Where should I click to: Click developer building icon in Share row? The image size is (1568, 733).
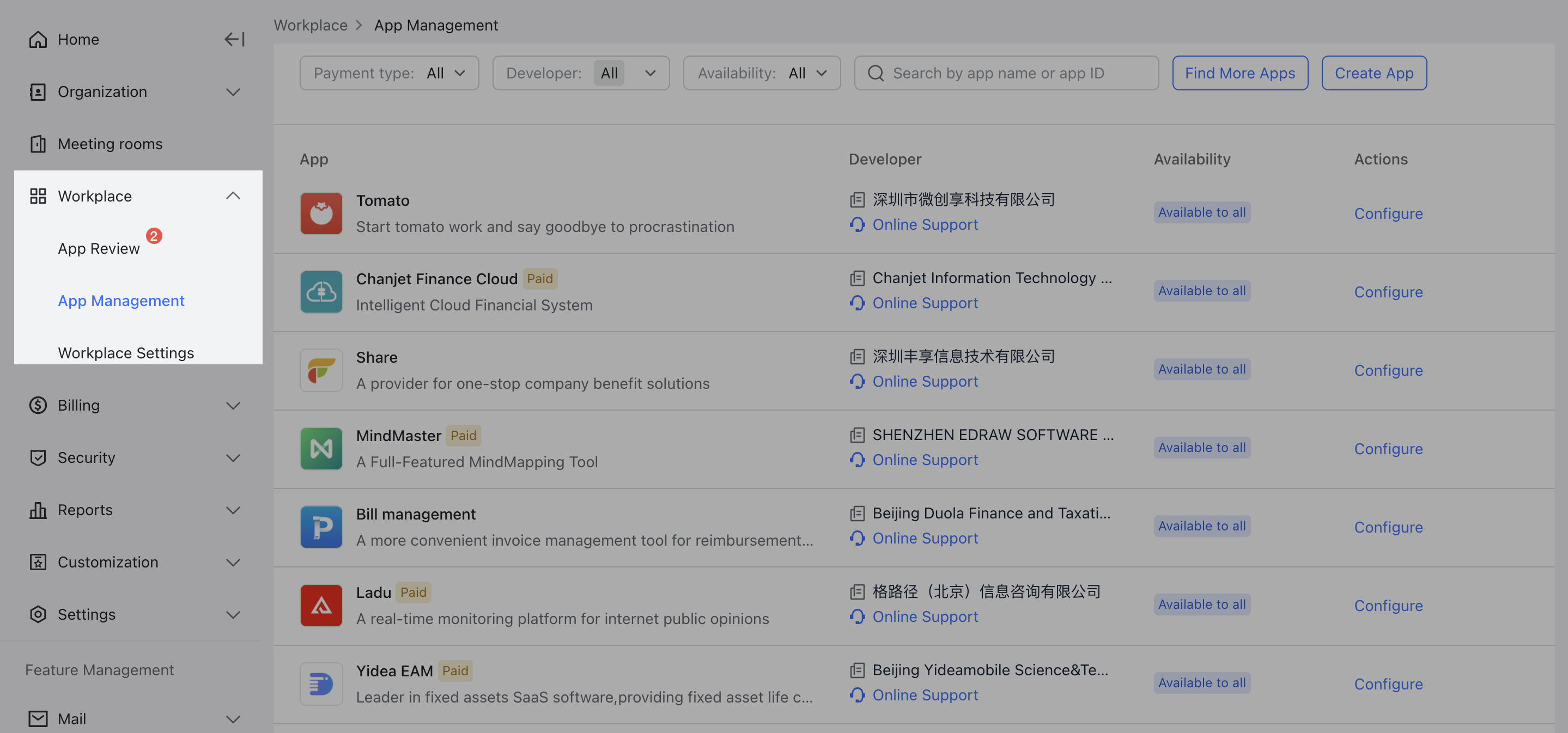pyautogui.click(x=858, y=357)
